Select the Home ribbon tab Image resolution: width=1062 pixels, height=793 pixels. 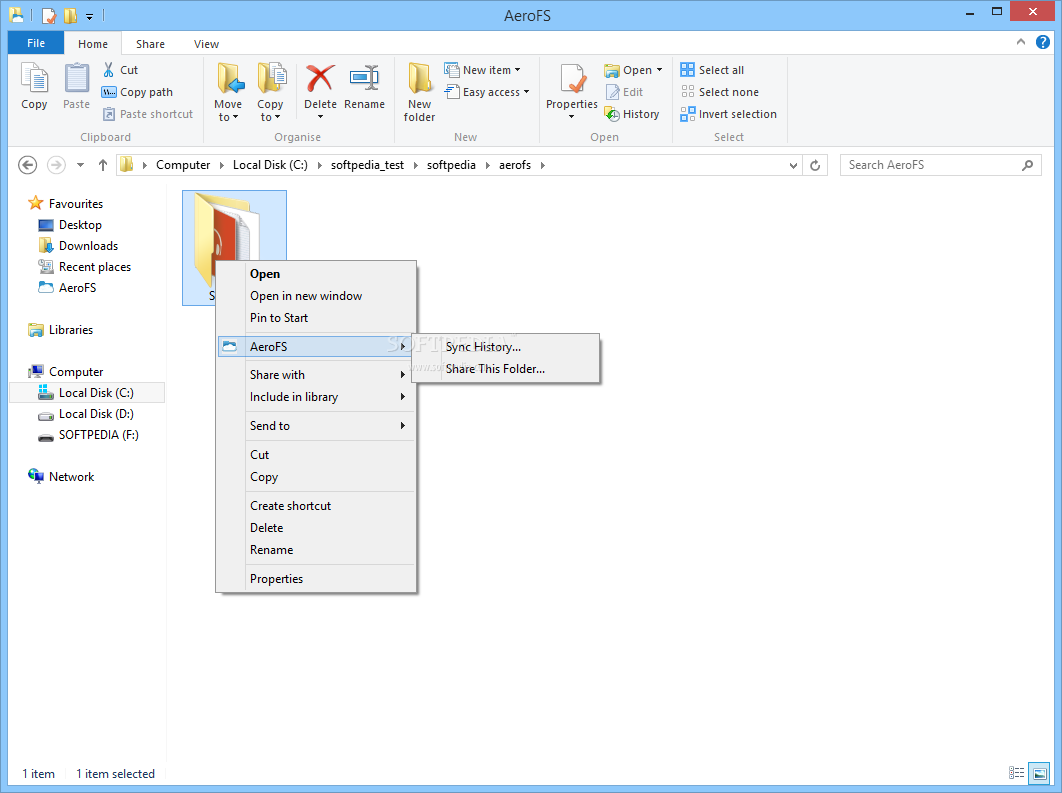93,44
